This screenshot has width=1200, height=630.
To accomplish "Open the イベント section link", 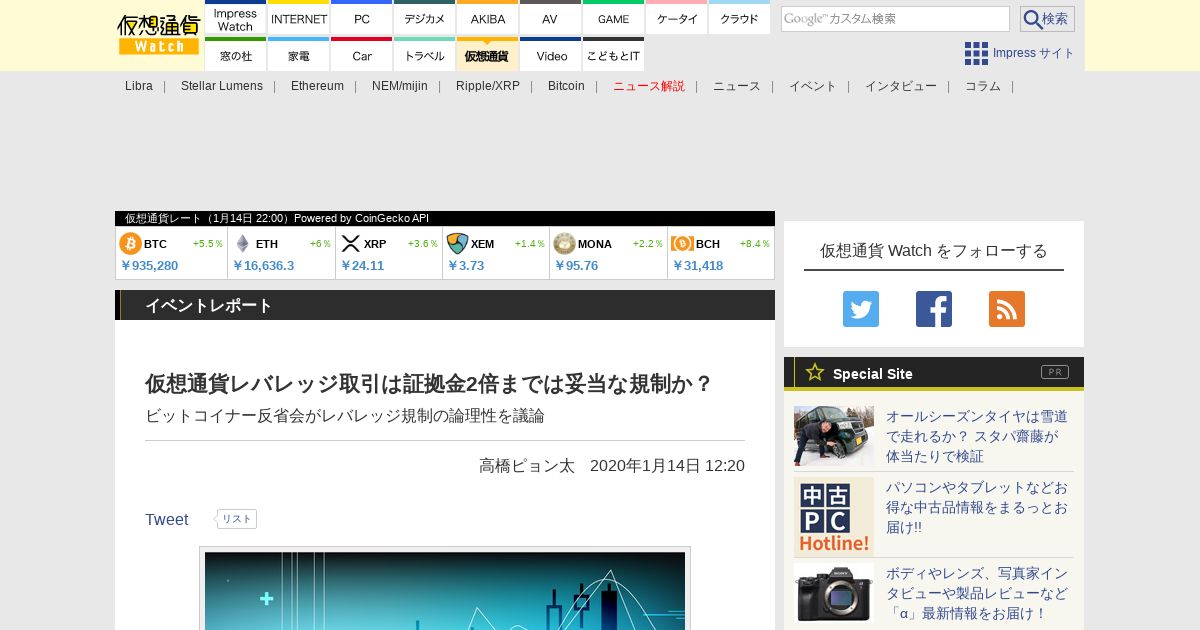I will (x=813, y=86).
